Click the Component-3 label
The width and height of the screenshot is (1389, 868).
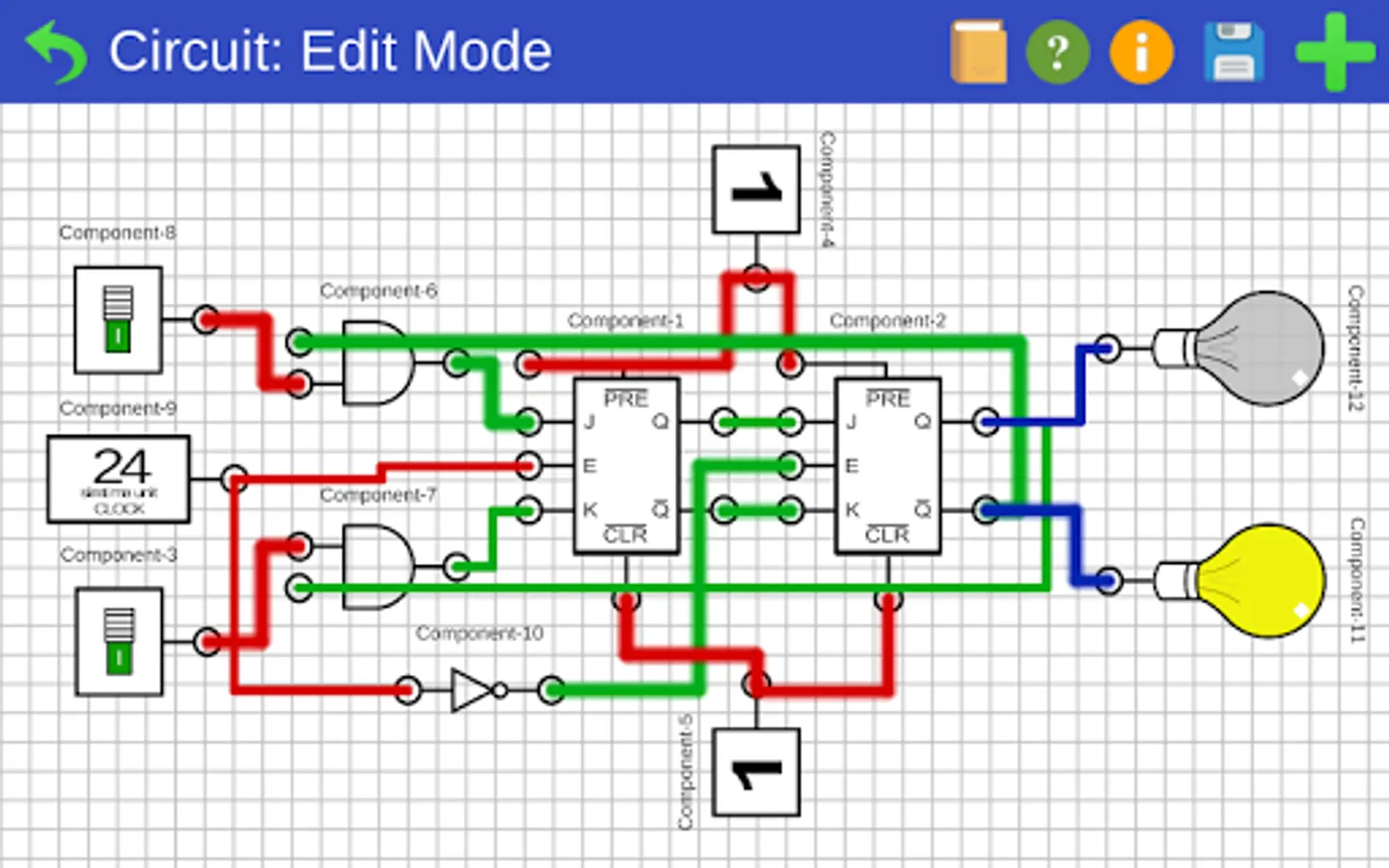tap(119, 555)
